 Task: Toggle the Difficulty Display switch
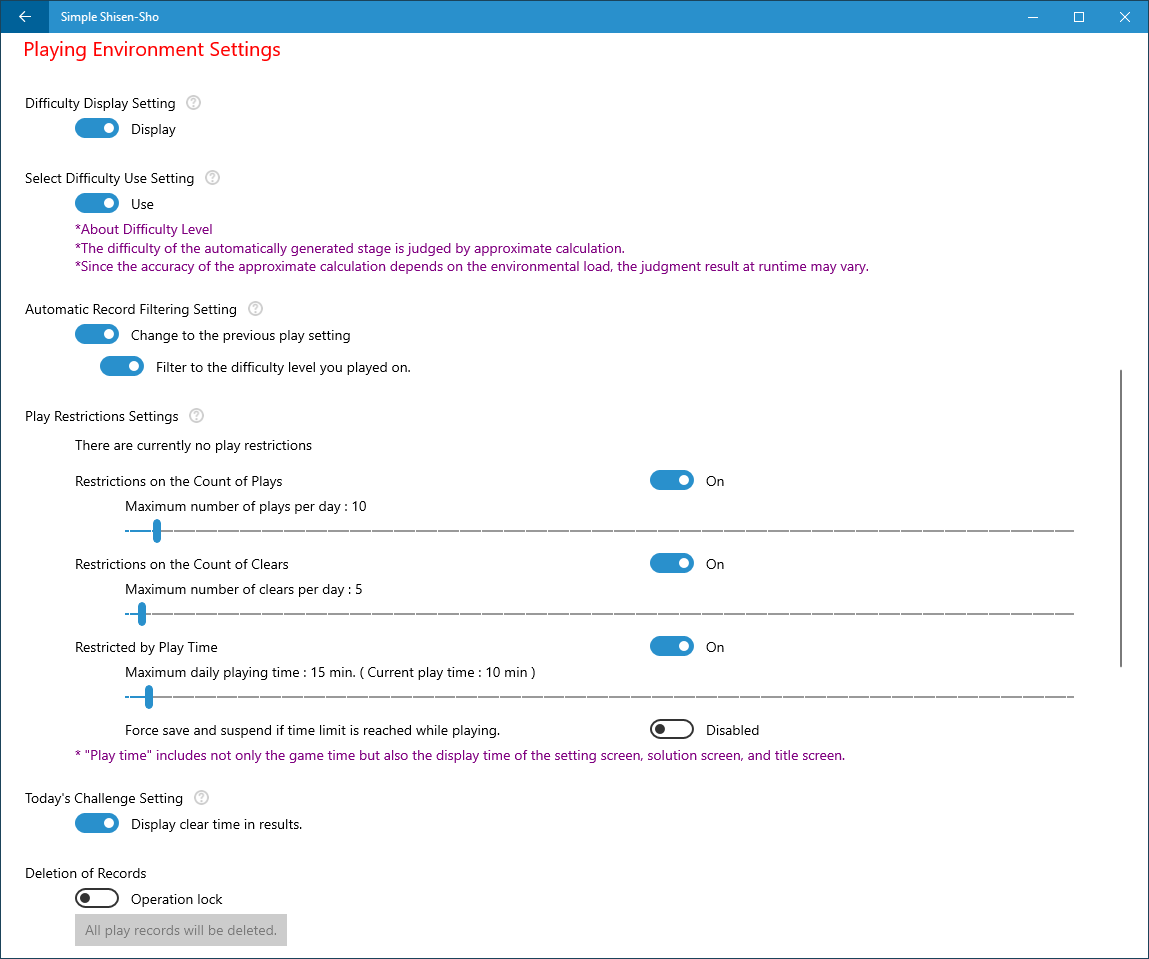pos(97,128)
